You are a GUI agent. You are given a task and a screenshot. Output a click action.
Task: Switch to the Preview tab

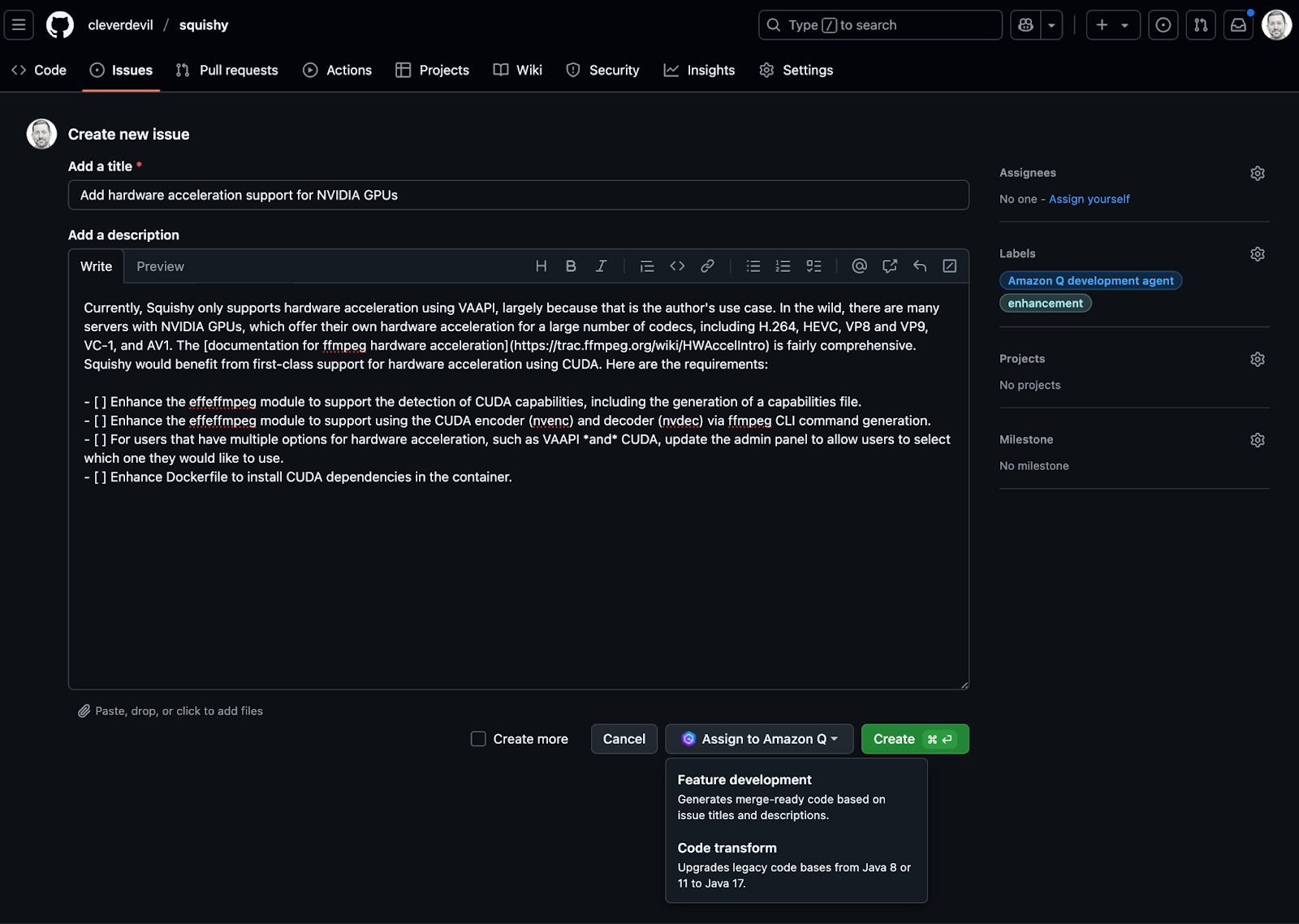pos(160,266)
